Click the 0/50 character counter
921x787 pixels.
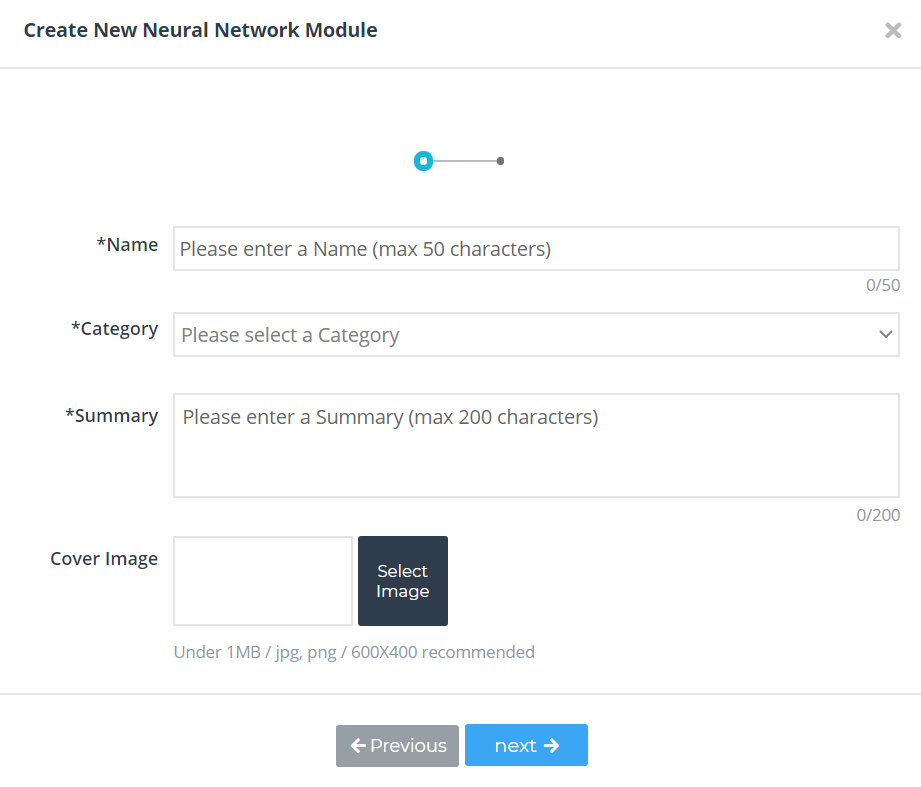883,285
